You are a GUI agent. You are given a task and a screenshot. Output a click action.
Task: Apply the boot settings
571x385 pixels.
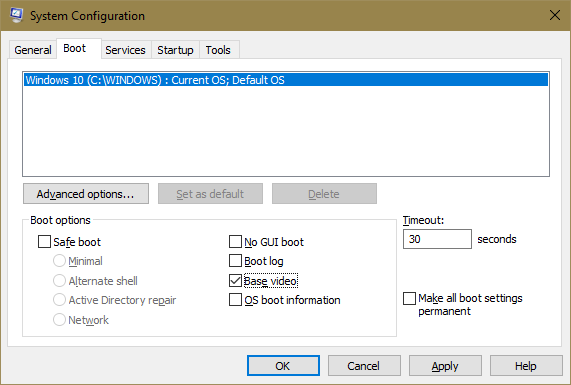445,365
